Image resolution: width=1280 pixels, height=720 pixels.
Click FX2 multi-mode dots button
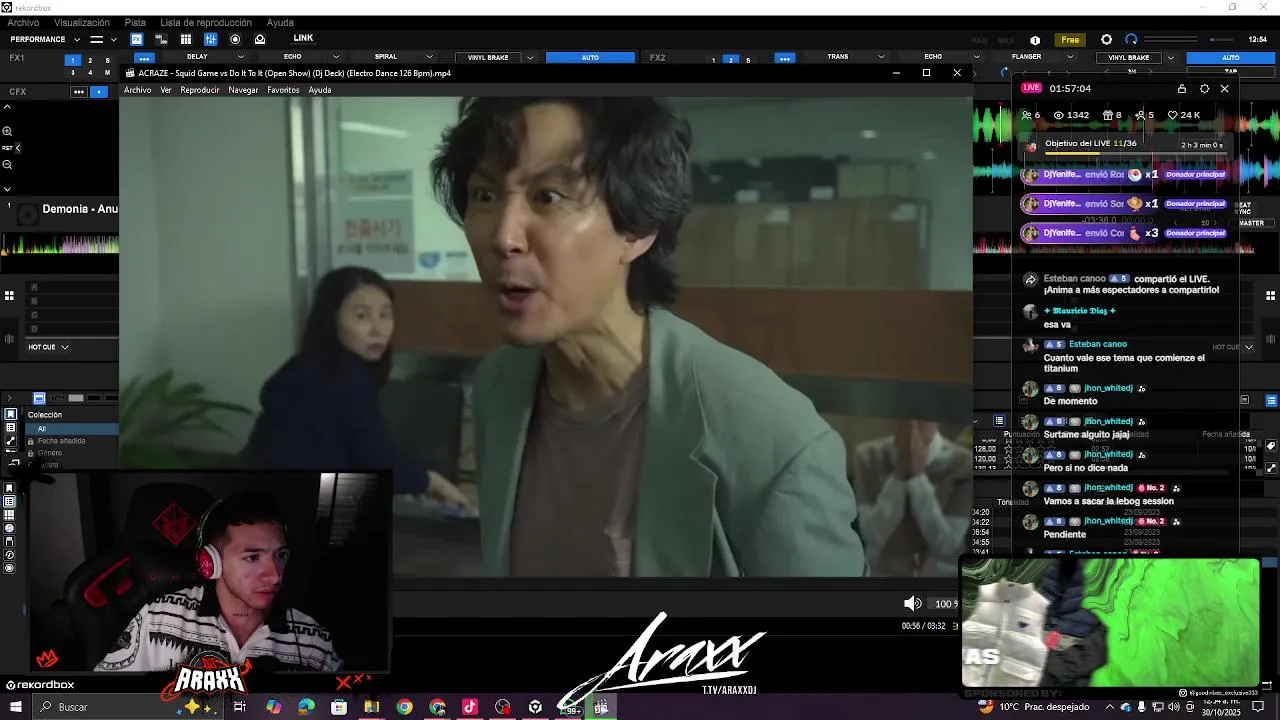point(784,58)
